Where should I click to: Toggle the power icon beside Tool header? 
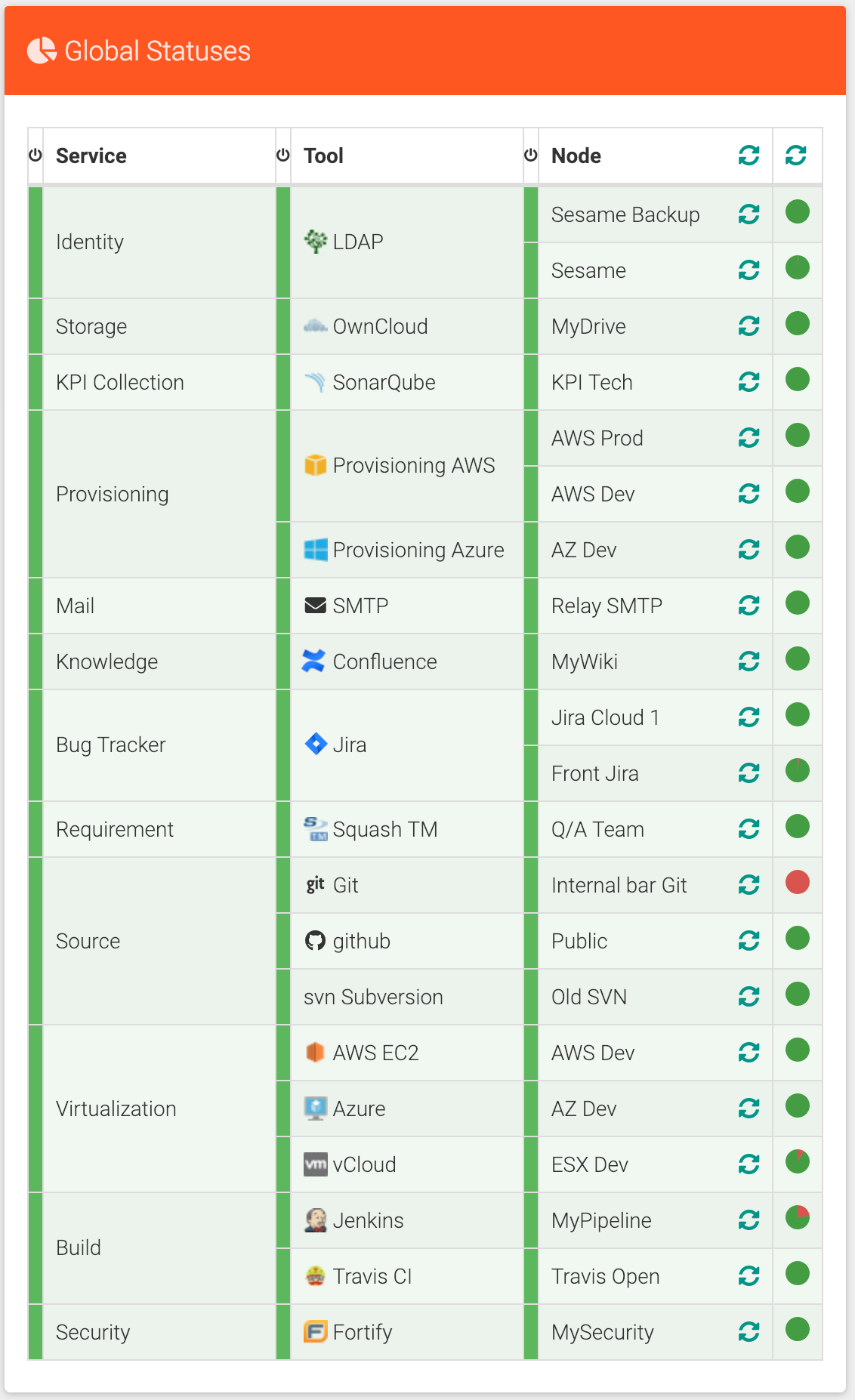(x=282, y=155)
